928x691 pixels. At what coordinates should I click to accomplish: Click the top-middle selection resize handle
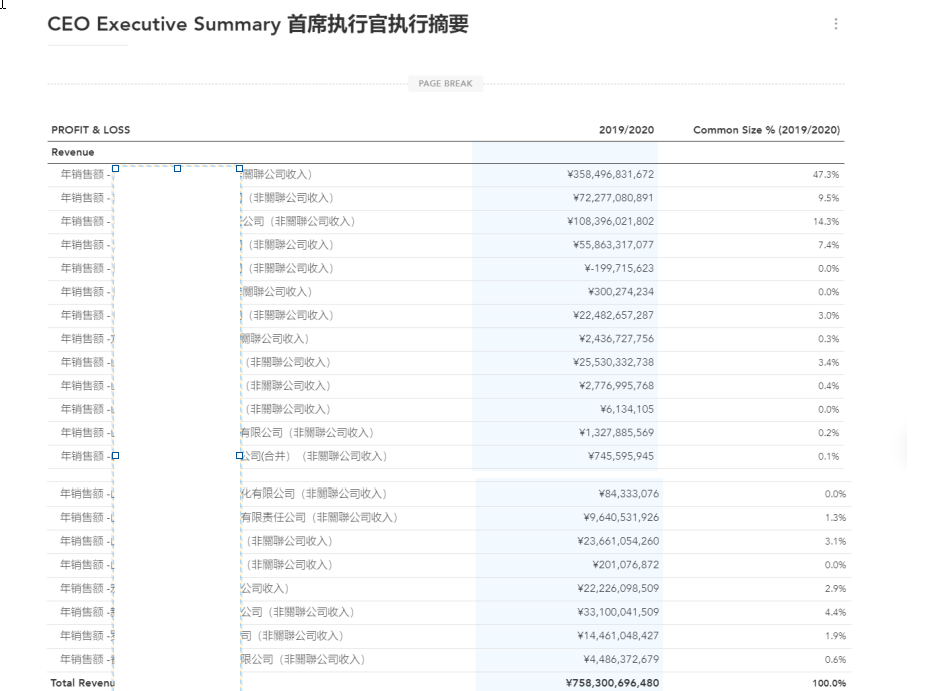177,169
